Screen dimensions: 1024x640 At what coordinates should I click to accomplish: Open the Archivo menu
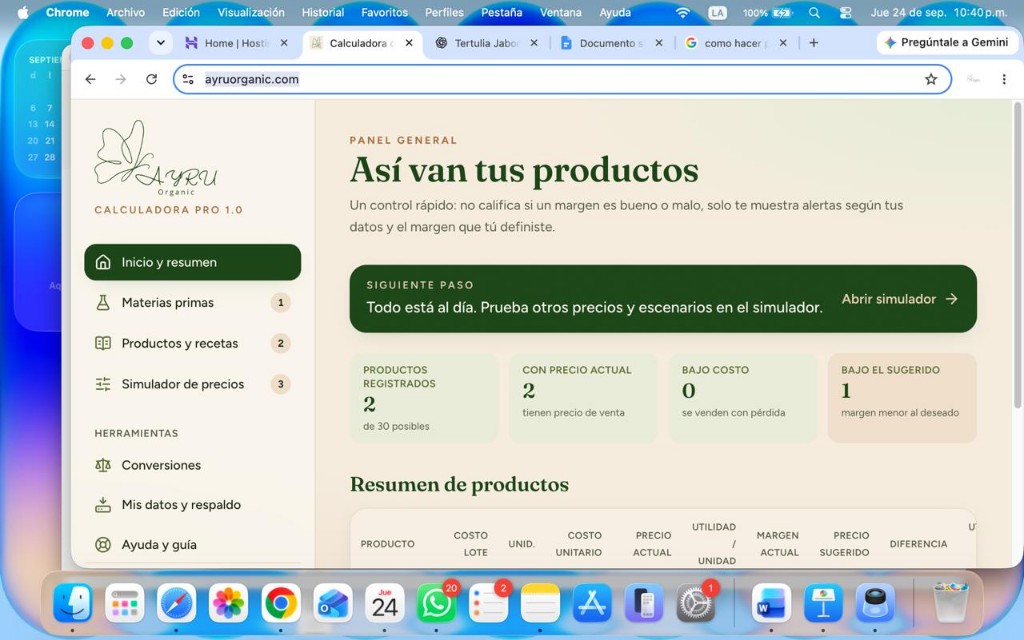point(125,12)
